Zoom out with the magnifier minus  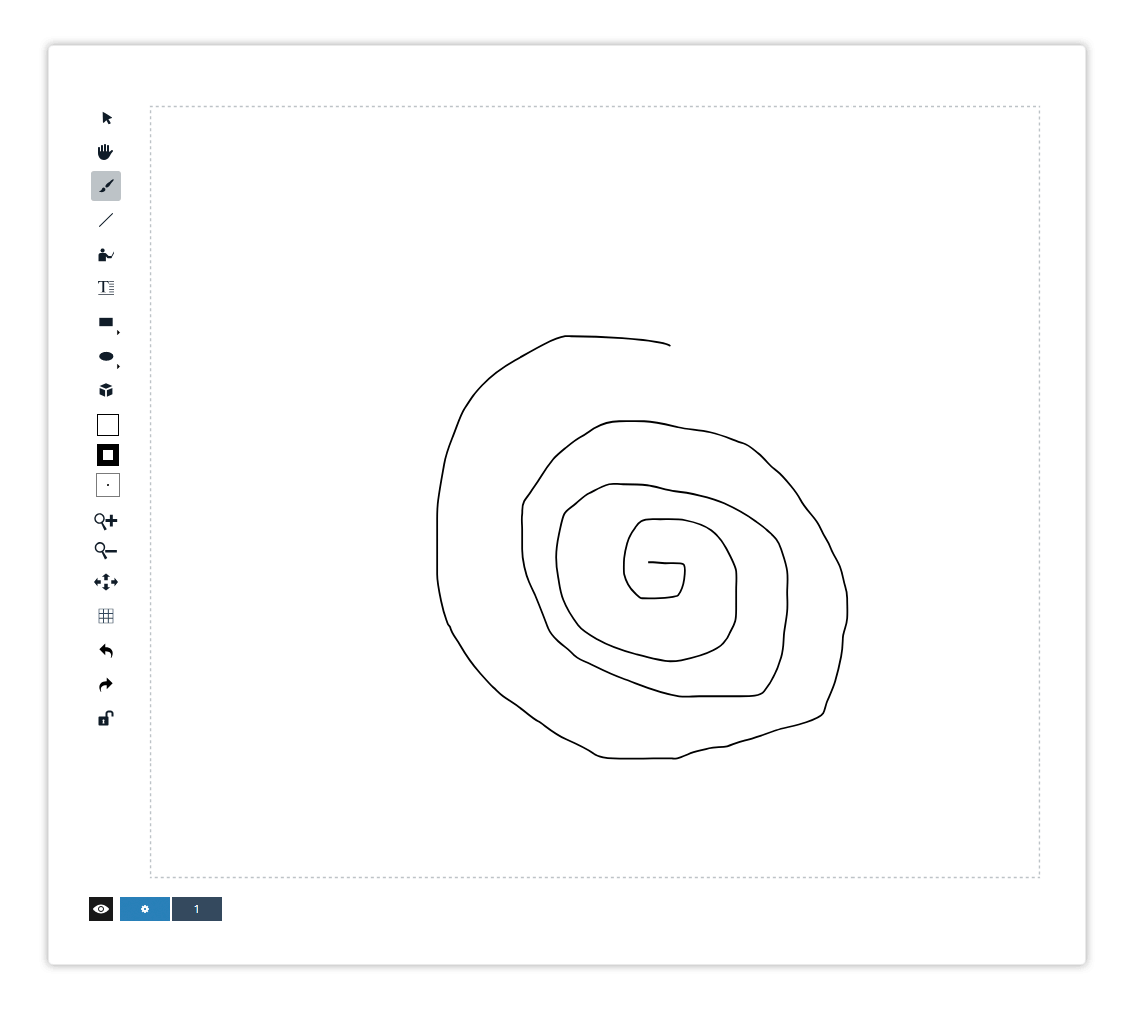pos(106,551)
